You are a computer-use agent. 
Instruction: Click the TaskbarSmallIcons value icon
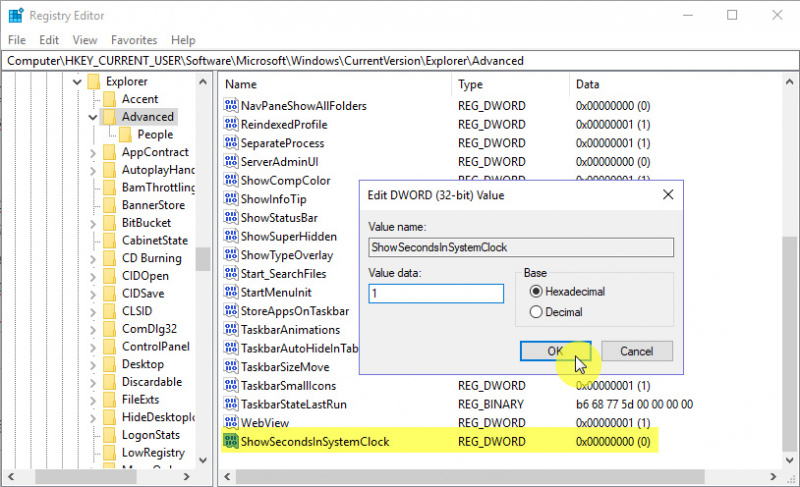[x=231, y=386]
